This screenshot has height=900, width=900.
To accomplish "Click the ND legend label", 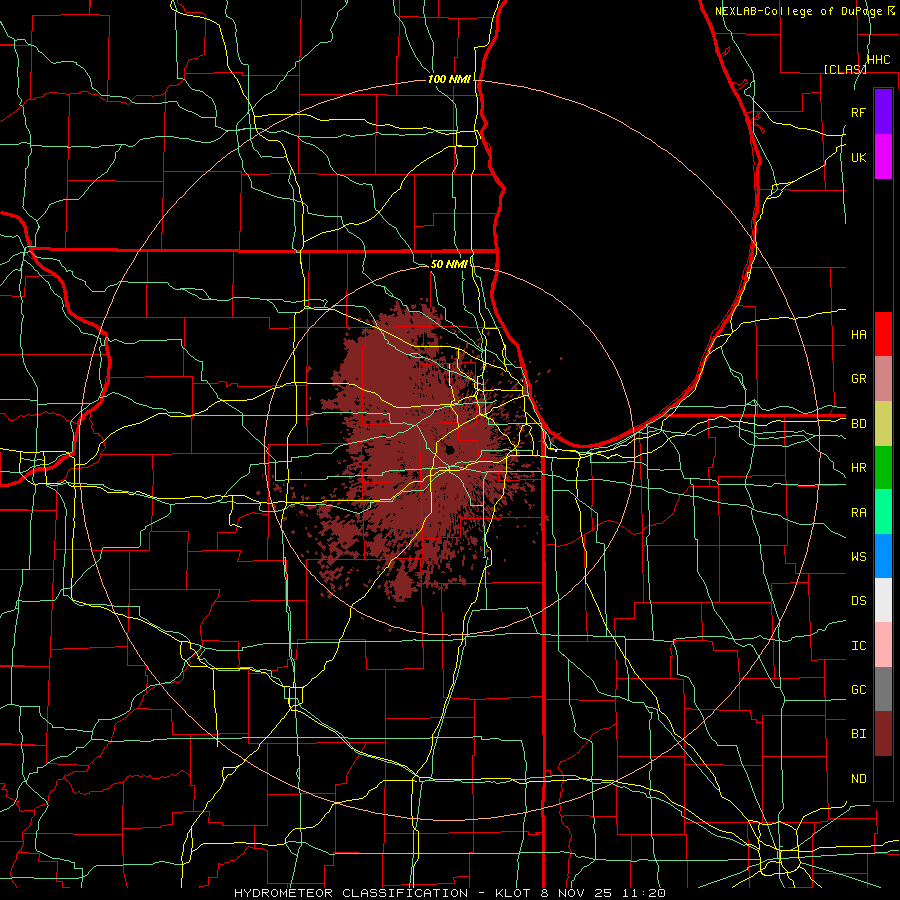I will pos(859,779).
